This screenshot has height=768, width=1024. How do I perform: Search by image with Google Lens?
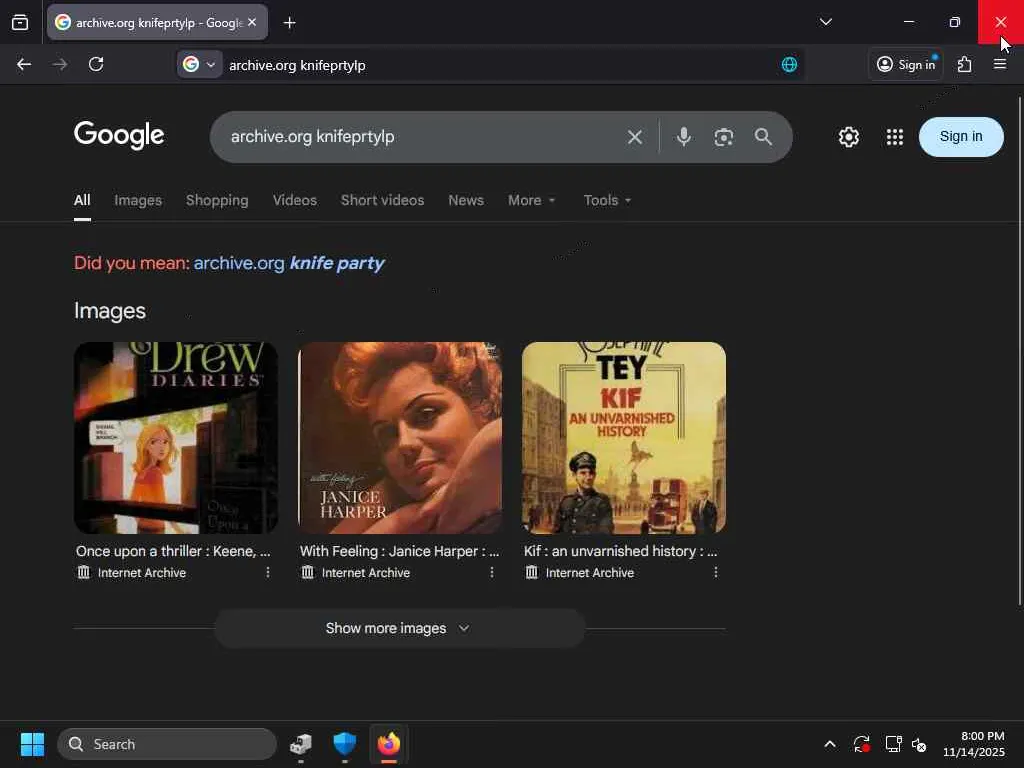tap(724, 137)
